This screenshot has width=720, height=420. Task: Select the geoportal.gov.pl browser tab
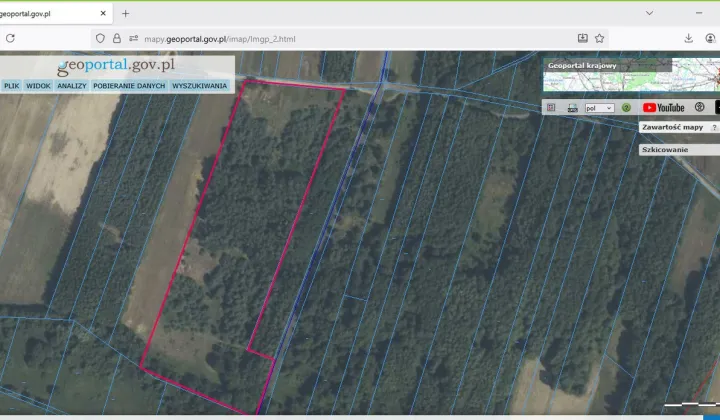click(x=55, y=14)
